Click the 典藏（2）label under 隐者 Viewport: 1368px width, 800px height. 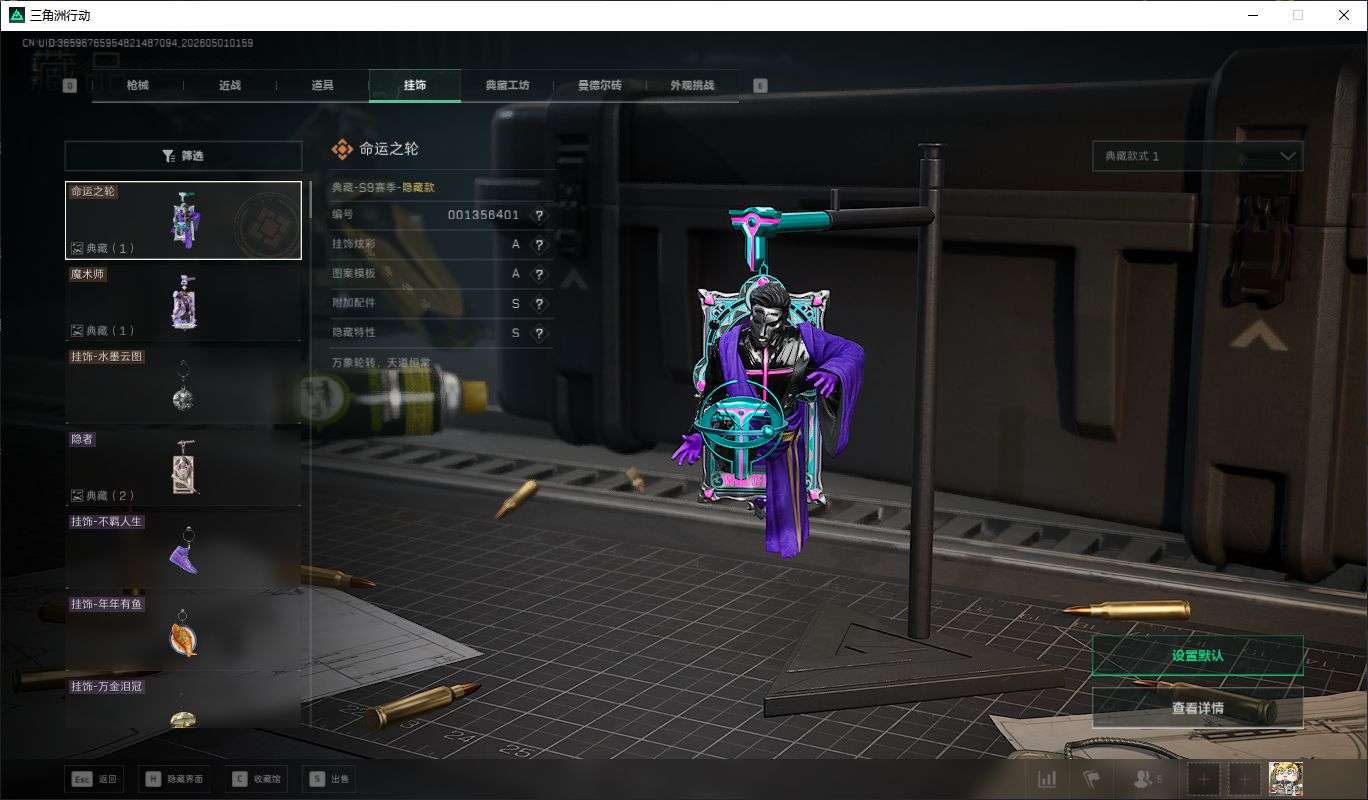(104, 495)
